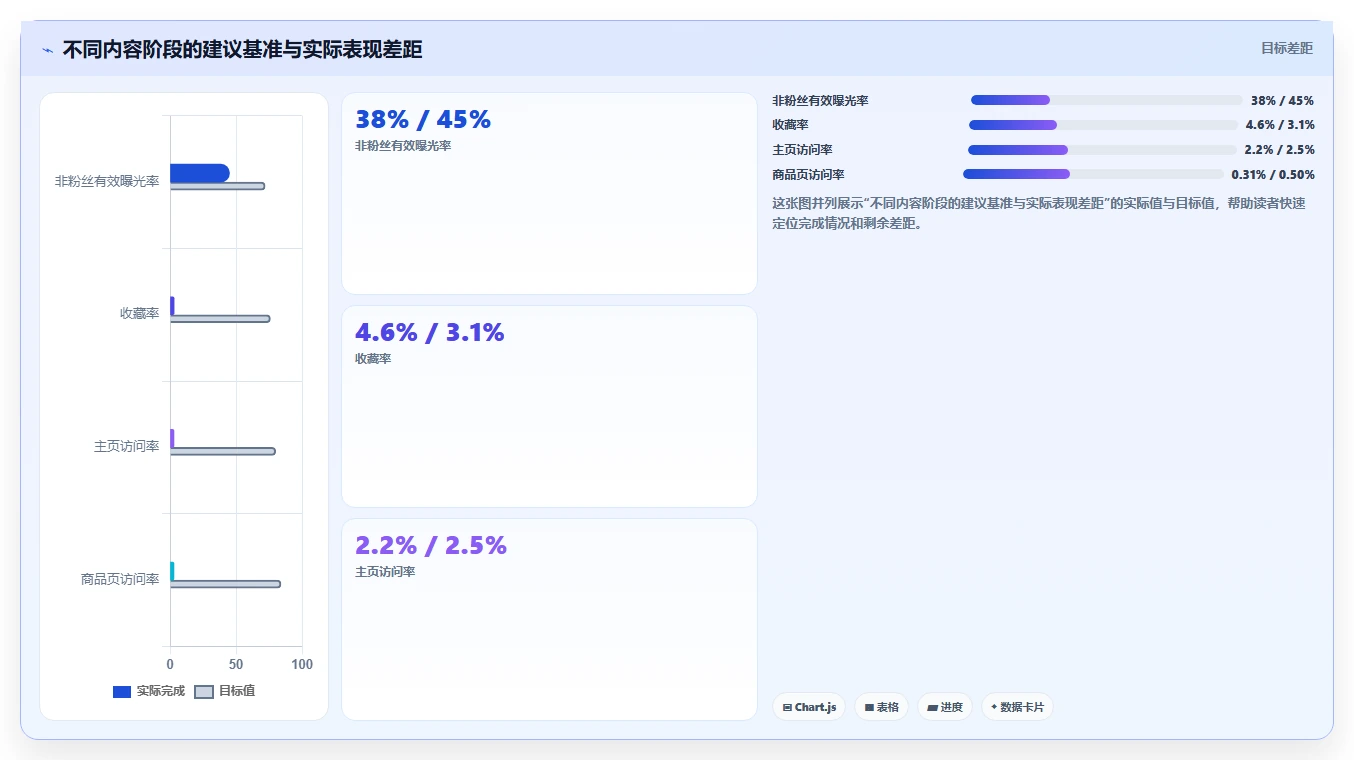Click the 目标差距 label in header

1286,48
